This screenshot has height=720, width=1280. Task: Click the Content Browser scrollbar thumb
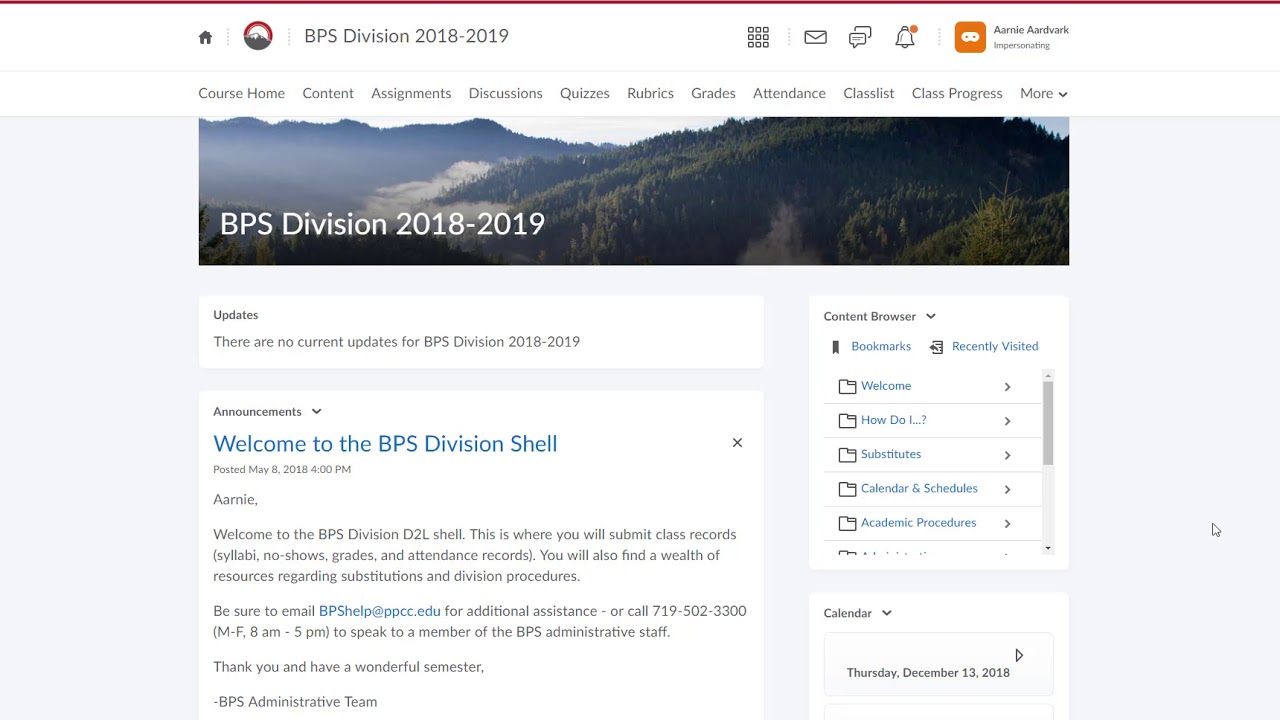point(1048,422)
